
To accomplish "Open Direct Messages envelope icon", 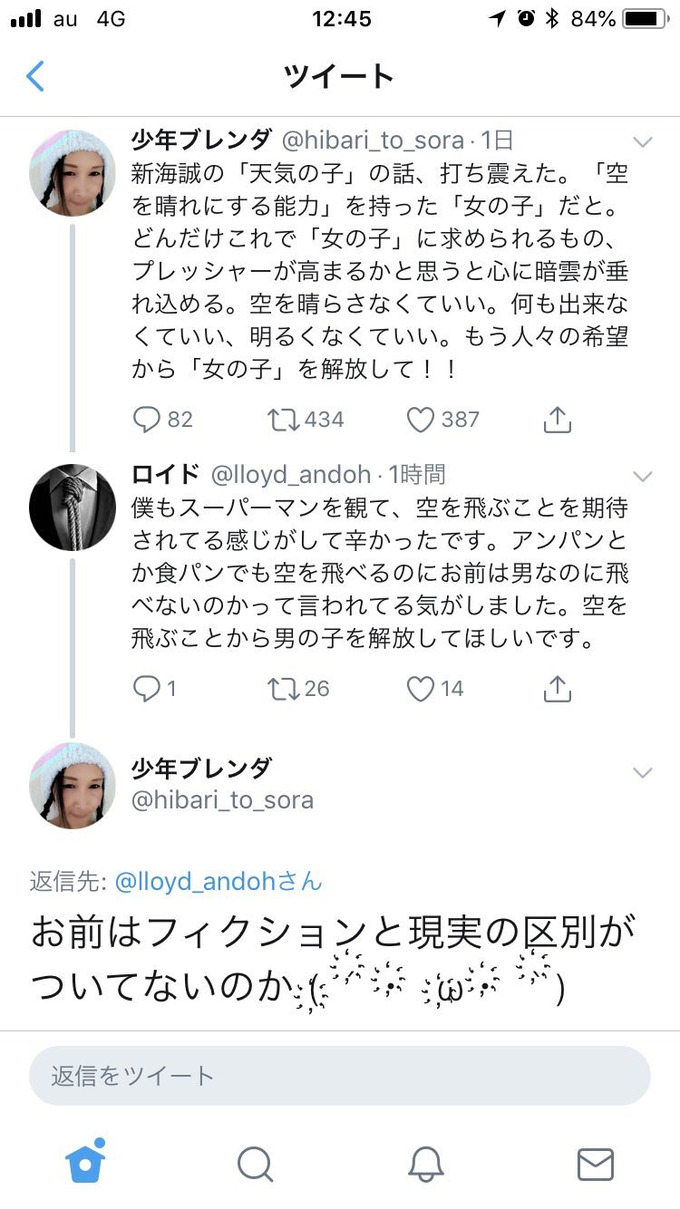I will click(595, 1163).
